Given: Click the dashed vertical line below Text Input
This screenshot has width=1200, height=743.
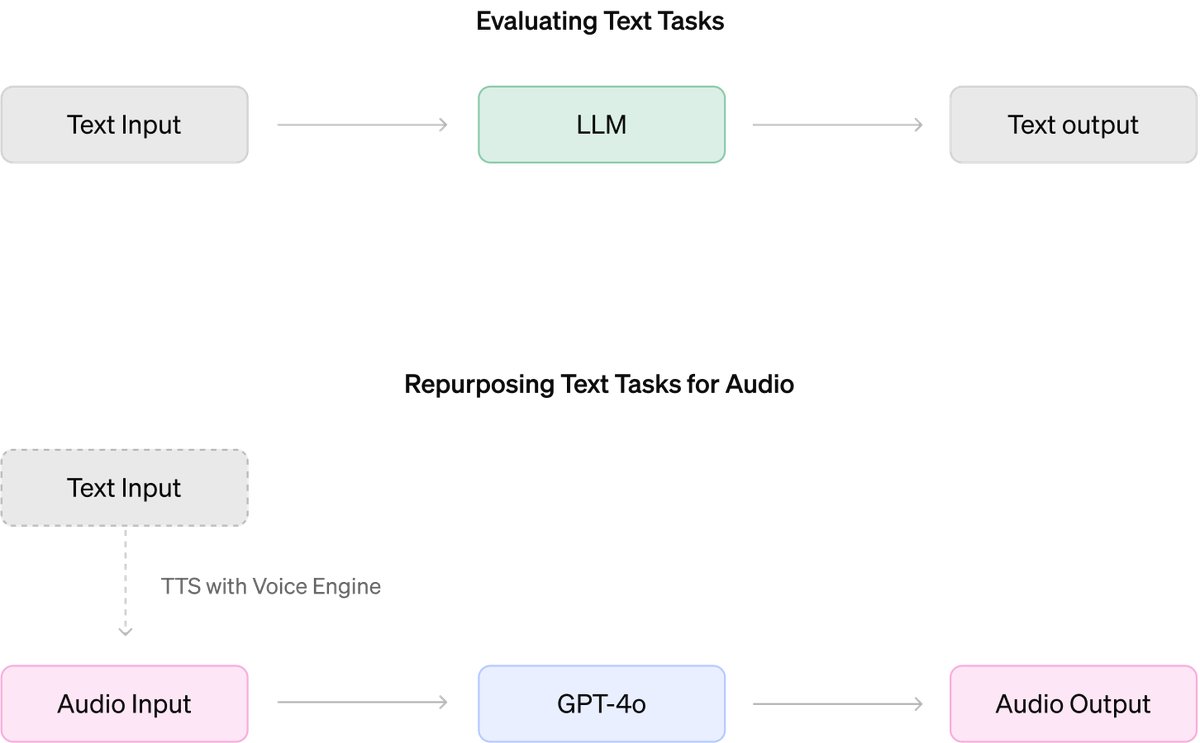Looking at the screenshot, I should point(125,578).
